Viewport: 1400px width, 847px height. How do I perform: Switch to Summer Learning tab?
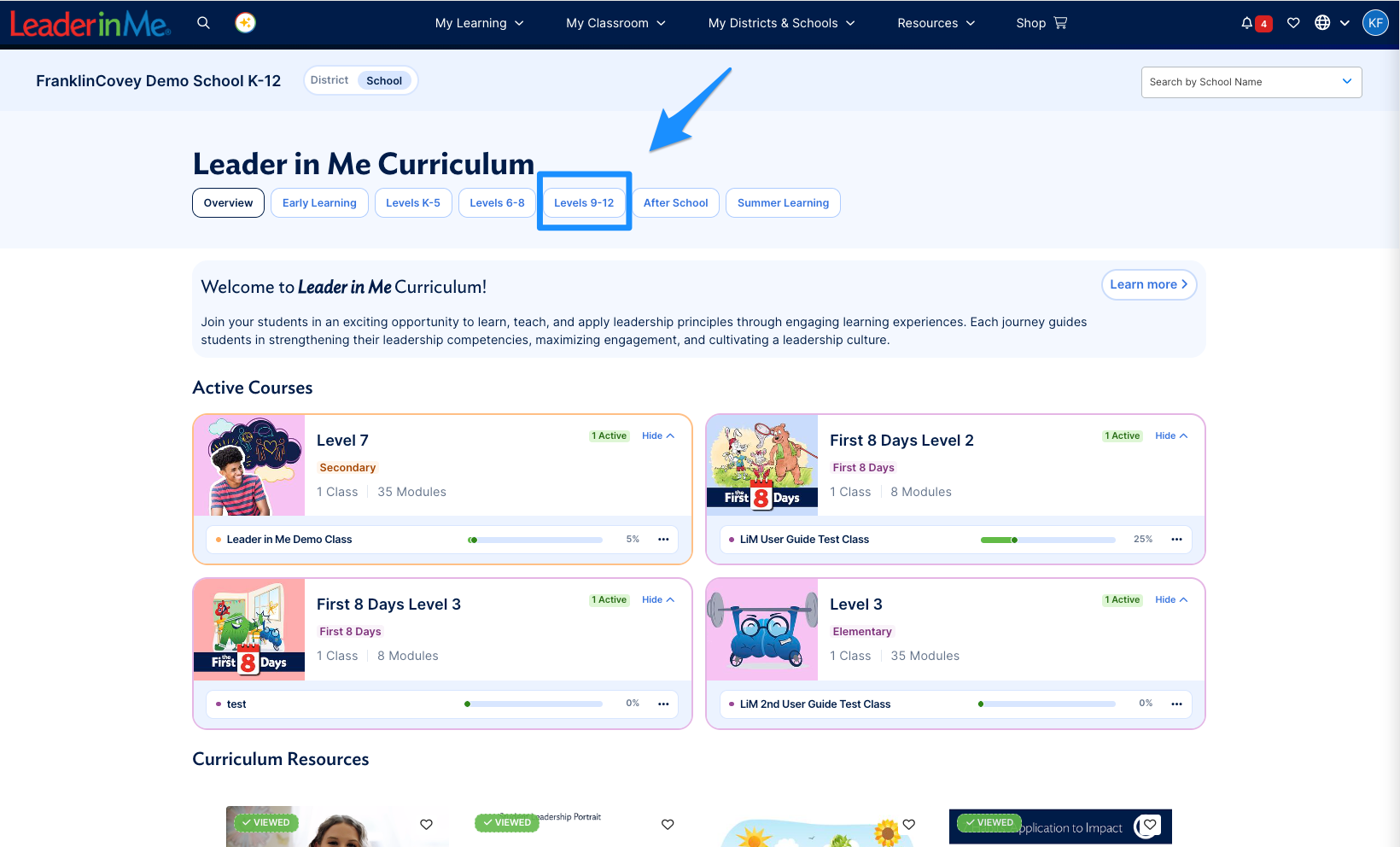(x=783, y=203)
